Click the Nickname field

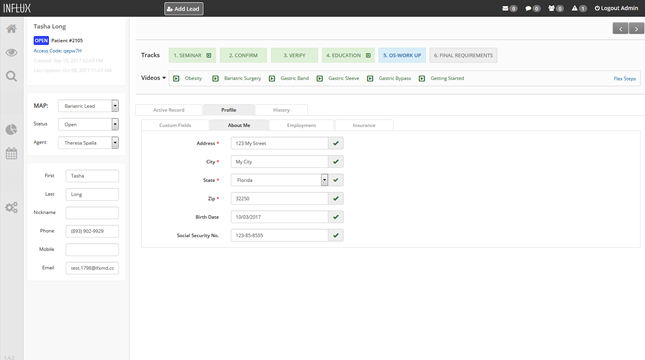click(x=92, y=213)
